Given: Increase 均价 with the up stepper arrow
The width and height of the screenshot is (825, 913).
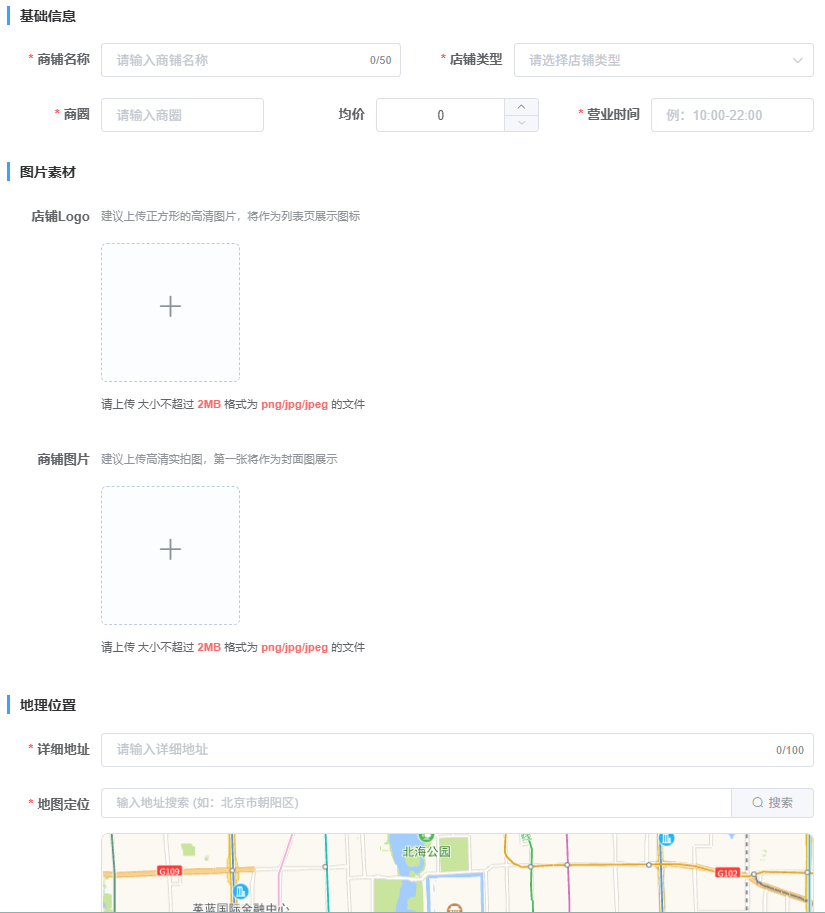Looking at the screenshot, I should pos(523,107).
